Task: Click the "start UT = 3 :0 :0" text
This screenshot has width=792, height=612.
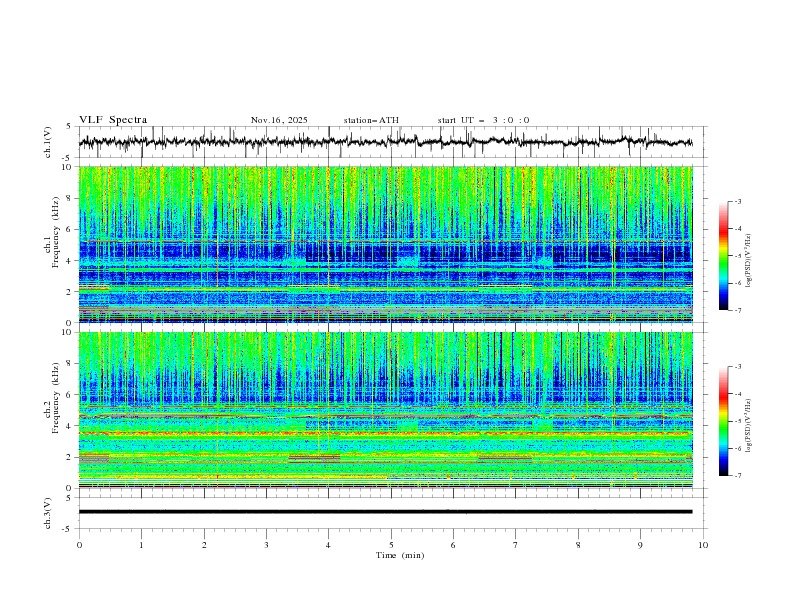Action: 483,120
